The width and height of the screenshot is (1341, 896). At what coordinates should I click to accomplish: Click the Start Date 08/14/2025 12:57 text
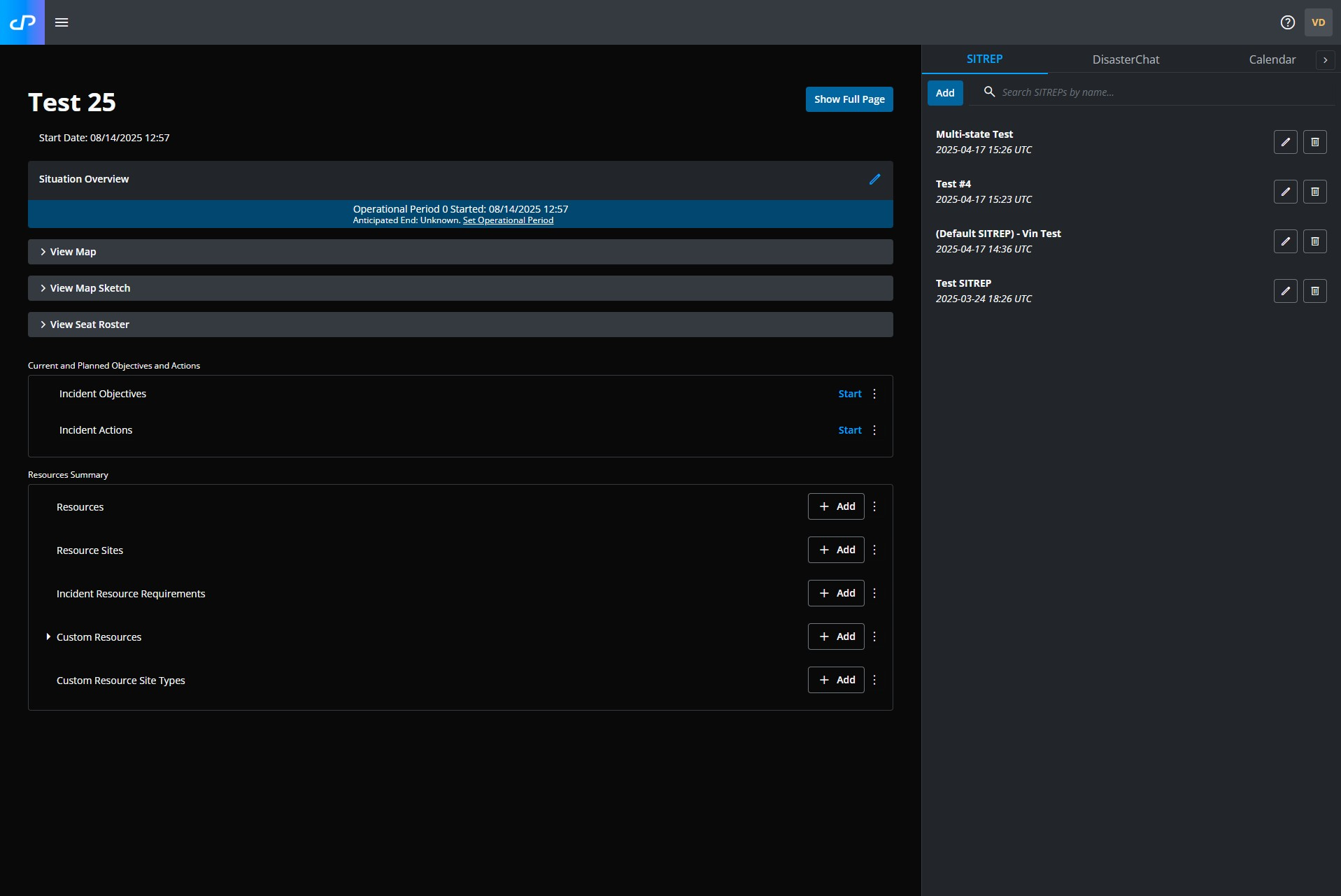(104, 138)
